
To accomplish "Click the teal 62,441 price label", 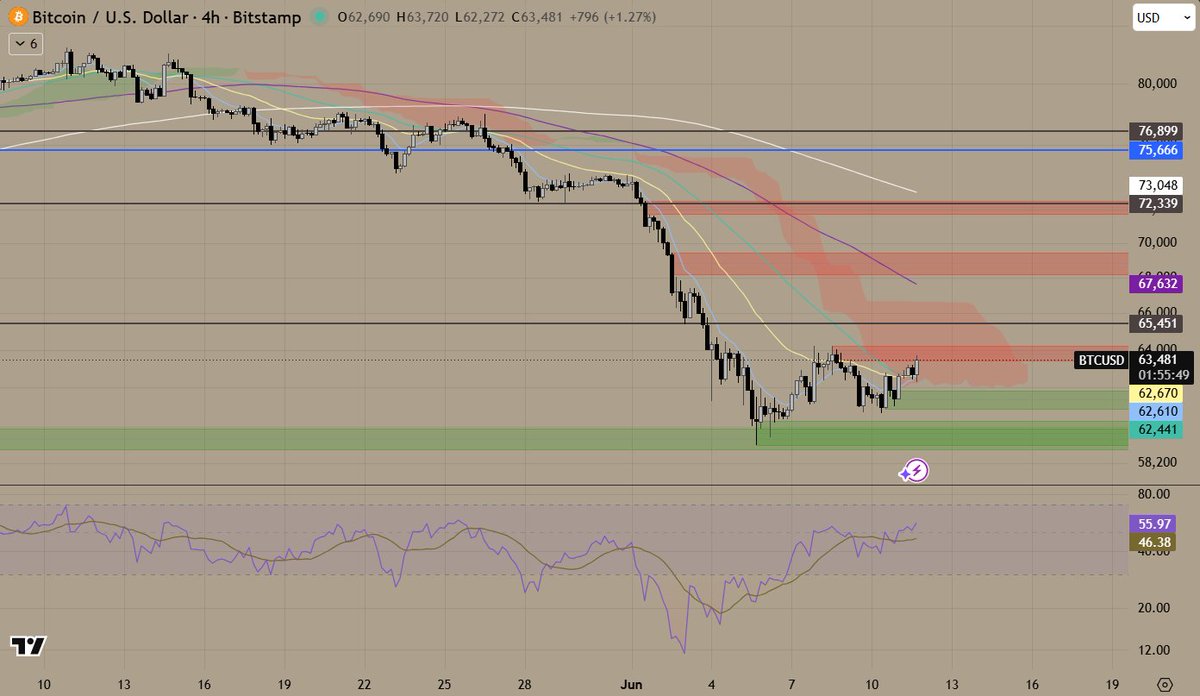I will point(1155,429).
